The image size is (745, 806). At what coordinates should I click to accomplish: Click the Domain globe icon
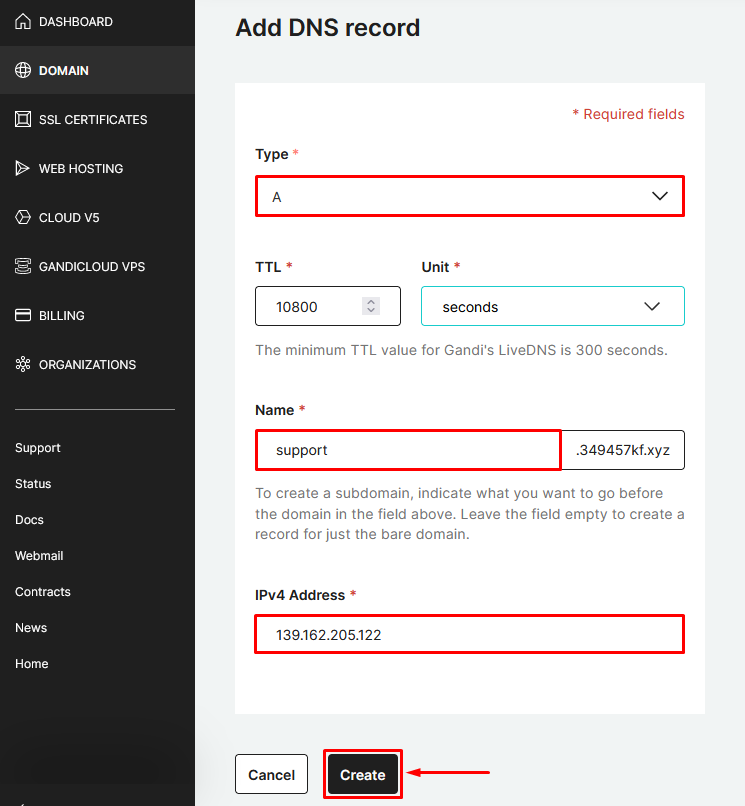[x=23, y=70]
